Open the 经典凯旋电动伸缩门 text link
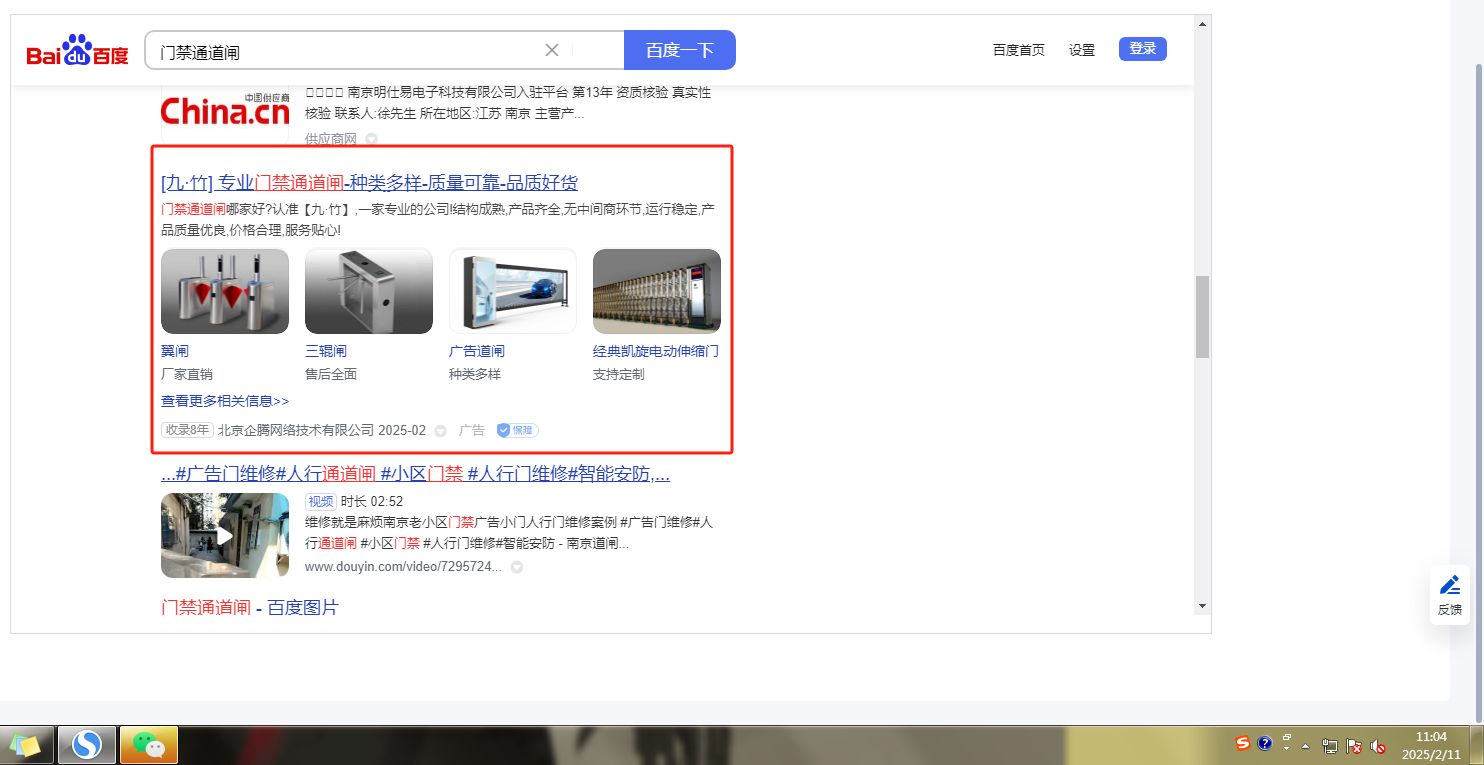 click(656, 351)
